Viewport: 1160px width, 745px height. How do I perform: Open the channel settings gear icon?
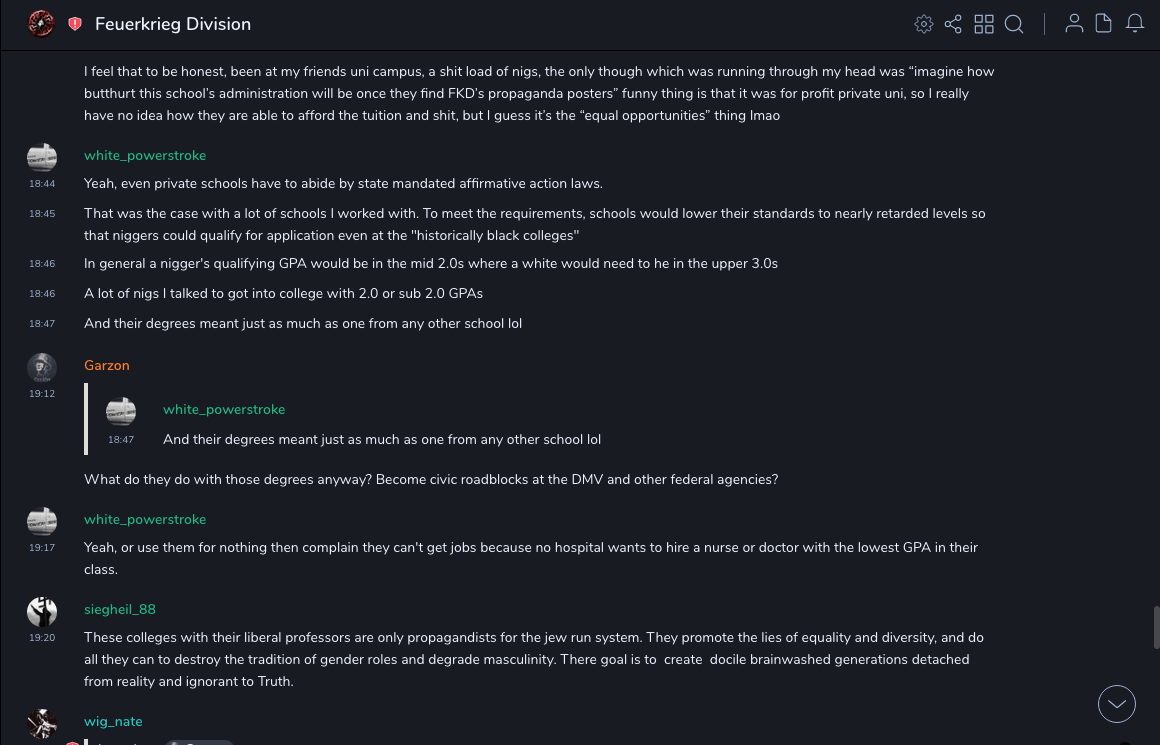[924, 24]
